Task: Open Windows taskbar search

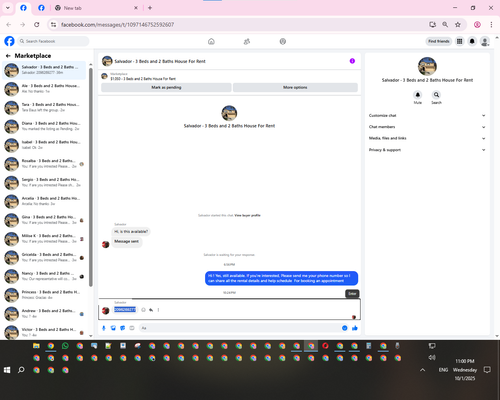Action: click(21, 370)
